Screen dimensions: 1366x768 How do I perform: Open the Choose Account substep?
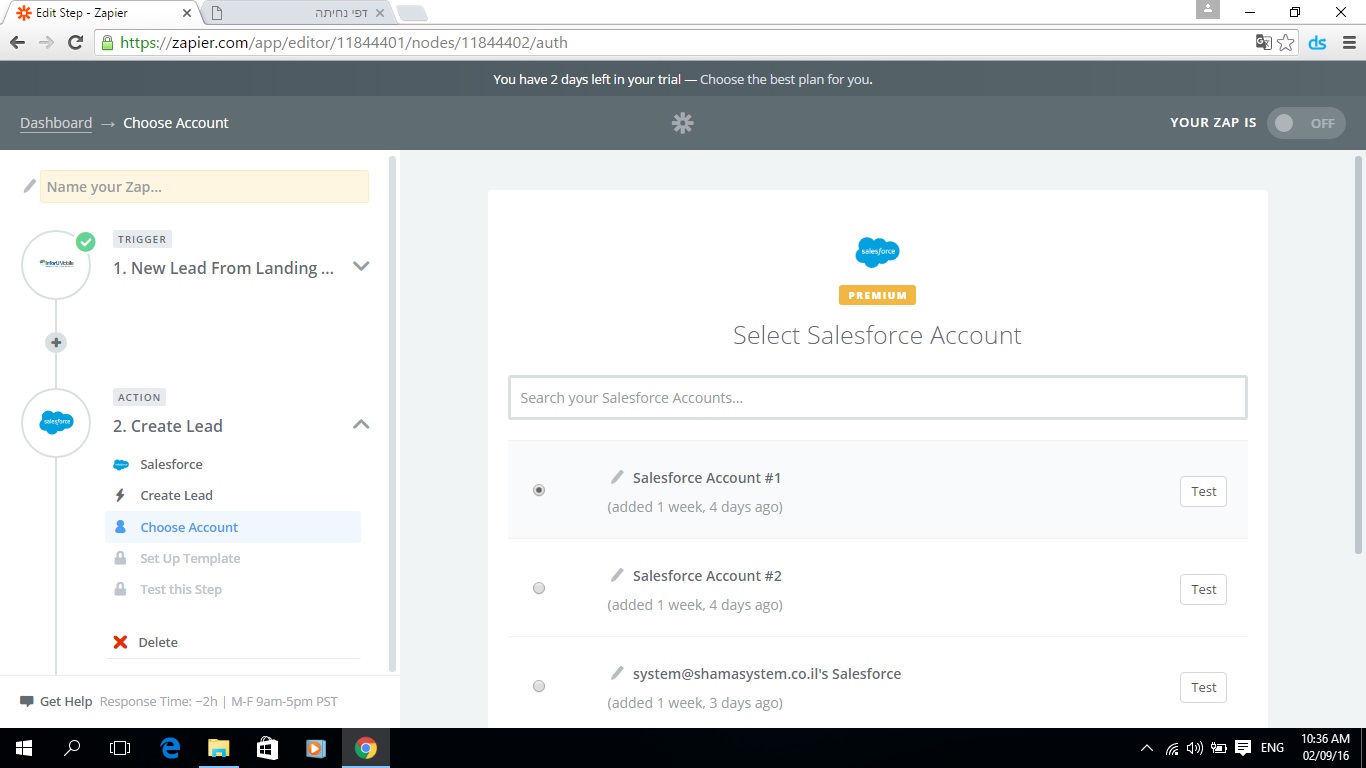tap(232, 527)
